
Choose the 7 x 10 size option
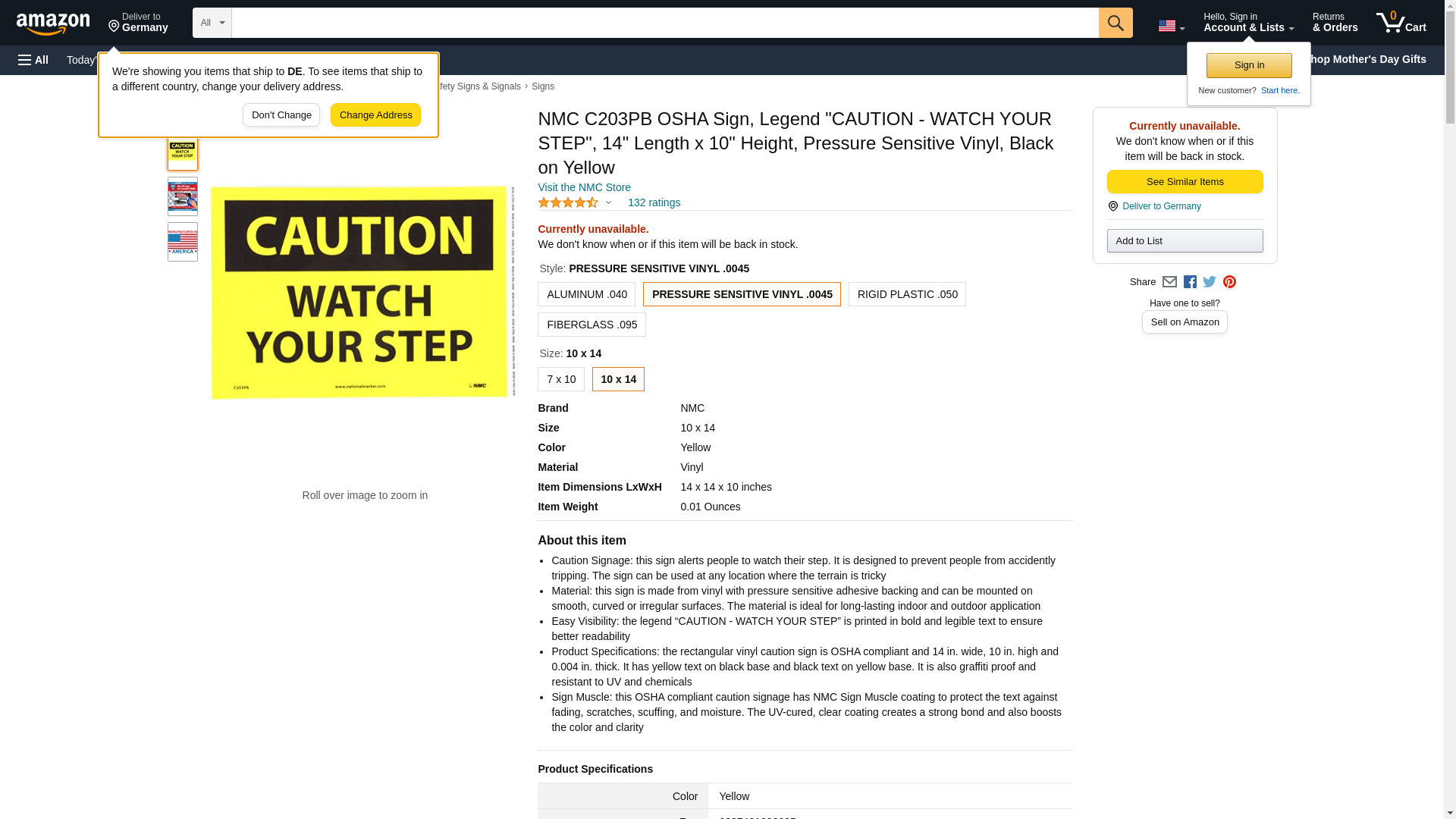[x=560, y=379]
